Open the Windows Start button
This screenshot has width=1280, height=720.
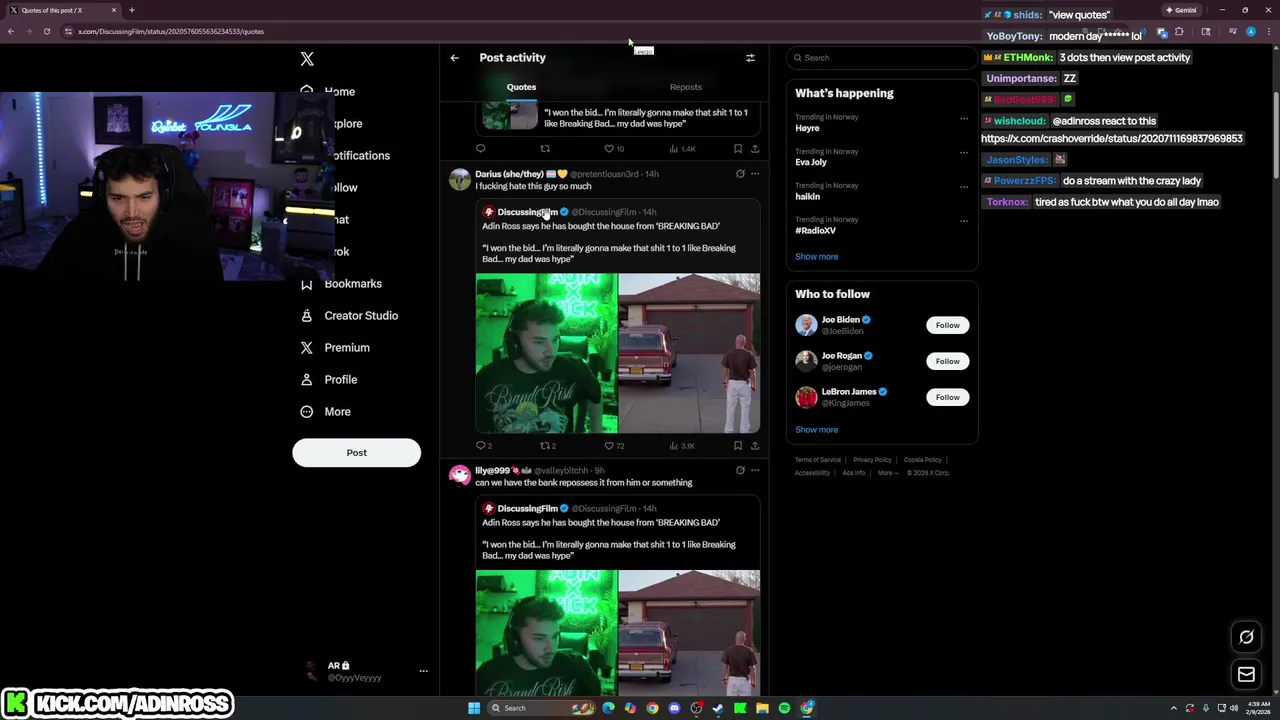tap(474, 708)
